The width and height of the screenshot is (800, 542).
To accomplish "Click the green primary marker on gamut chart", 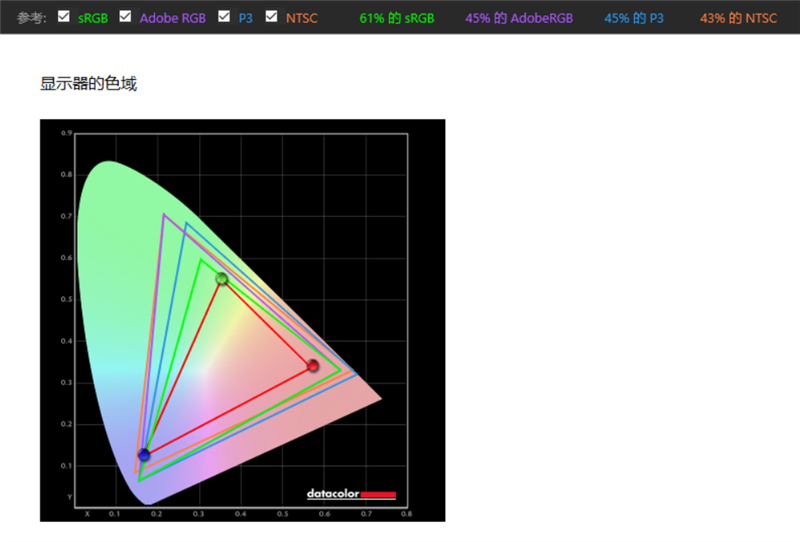I will coord(221,279).
